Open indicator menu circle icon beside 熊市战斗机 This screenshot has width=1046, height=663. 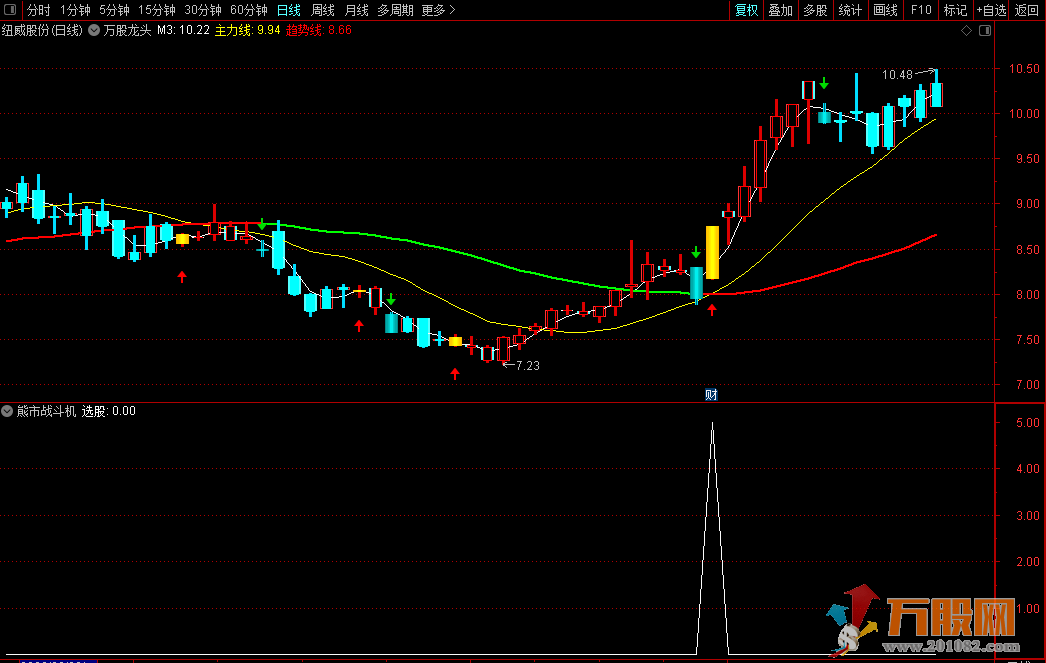point(7,411)
